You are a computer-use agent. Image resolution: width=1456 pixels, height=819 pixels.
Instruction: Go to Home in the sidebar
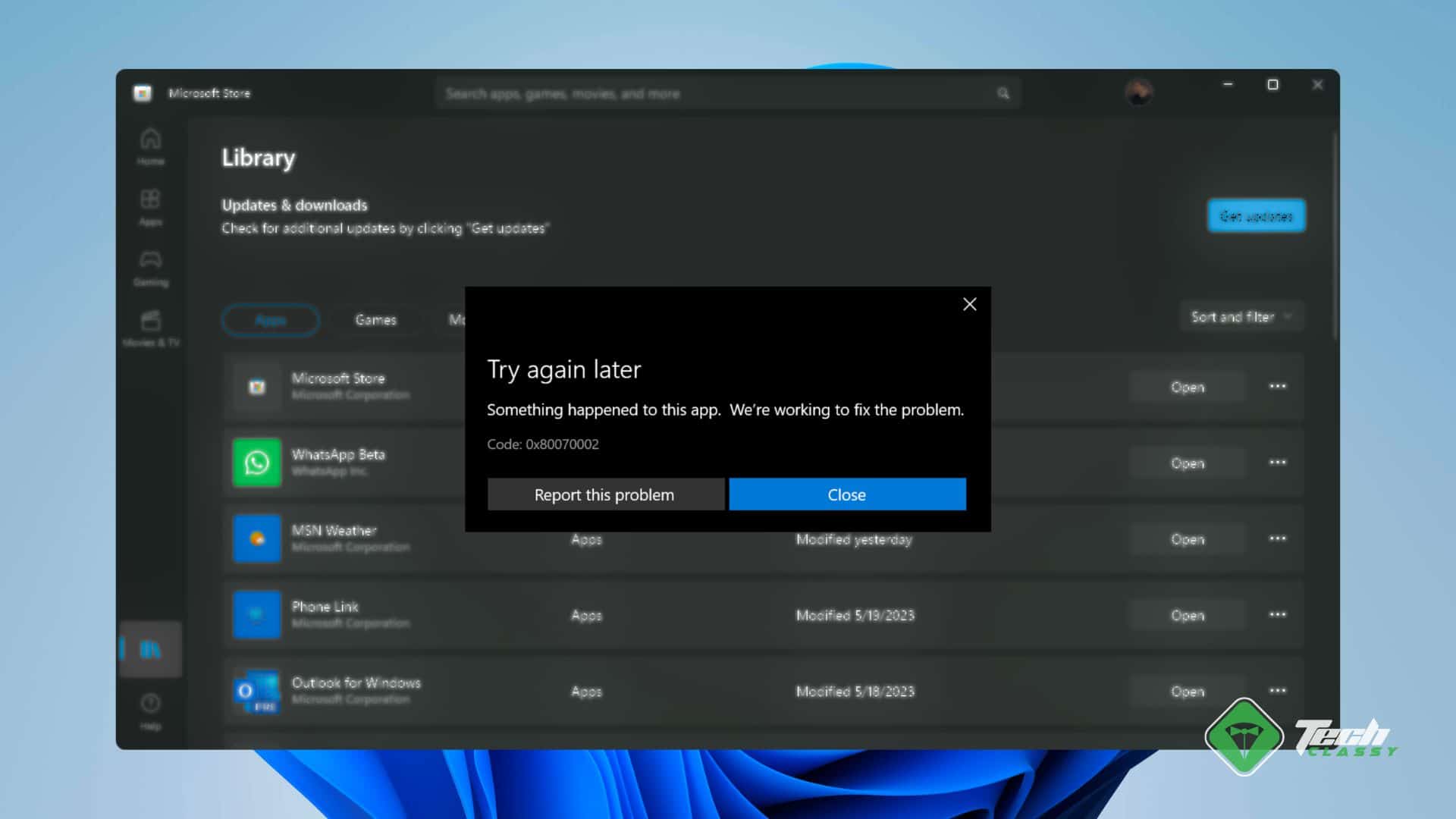click(x=150, y=146)
